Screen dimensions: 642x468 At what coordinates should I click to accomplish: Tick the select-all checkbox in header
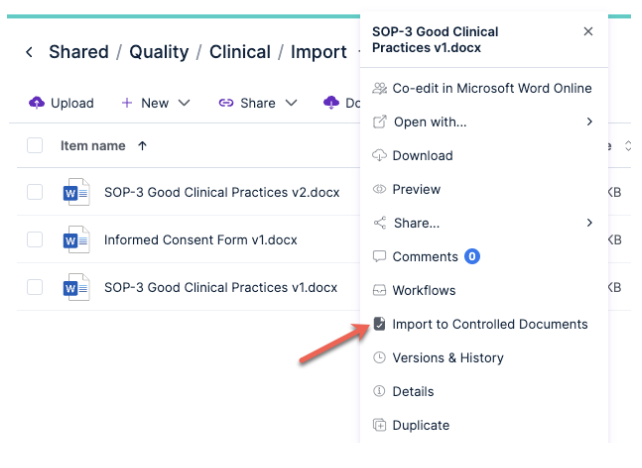(x=35, y=146)
